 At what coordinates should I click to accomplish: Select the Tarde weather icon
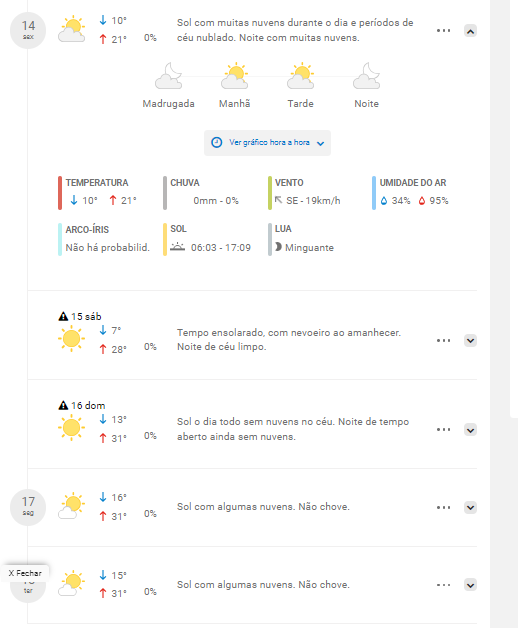pos(300,76)
